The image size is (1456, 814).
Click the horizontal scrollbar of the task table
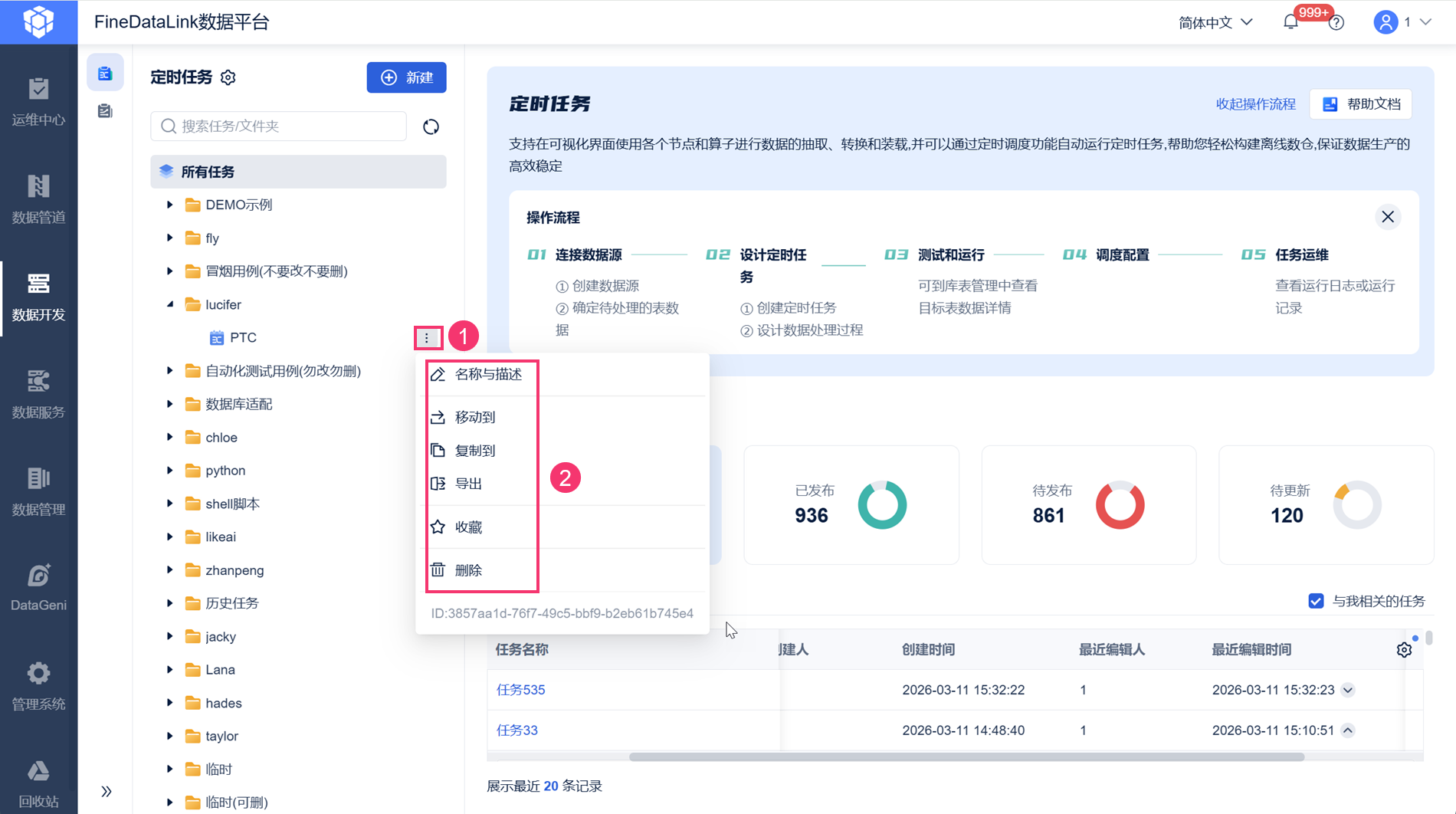pyautogui.click(x=966, y=757)
